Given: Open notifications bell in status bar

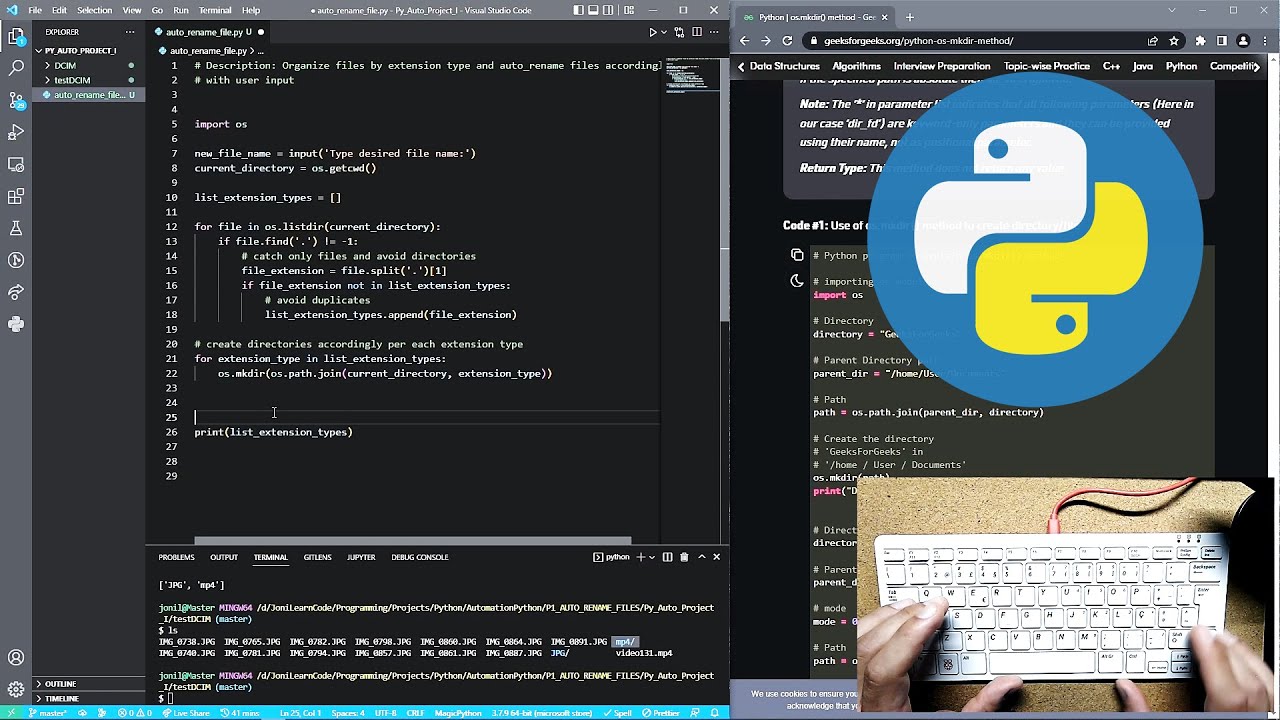Looking at the screenshot, I should [714, 713].
